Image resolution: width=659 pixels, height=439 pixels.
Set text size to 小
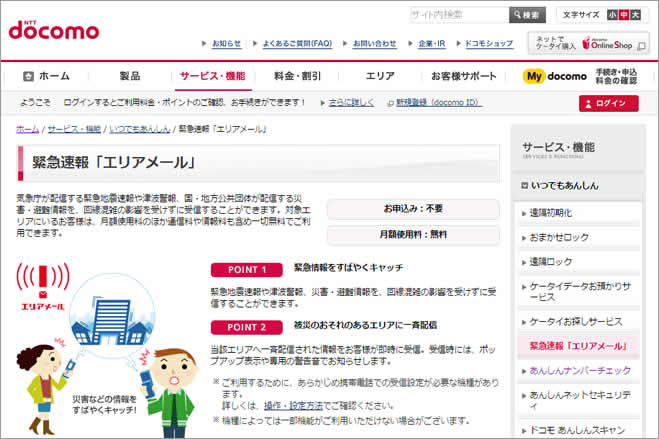tap(612, 15)
